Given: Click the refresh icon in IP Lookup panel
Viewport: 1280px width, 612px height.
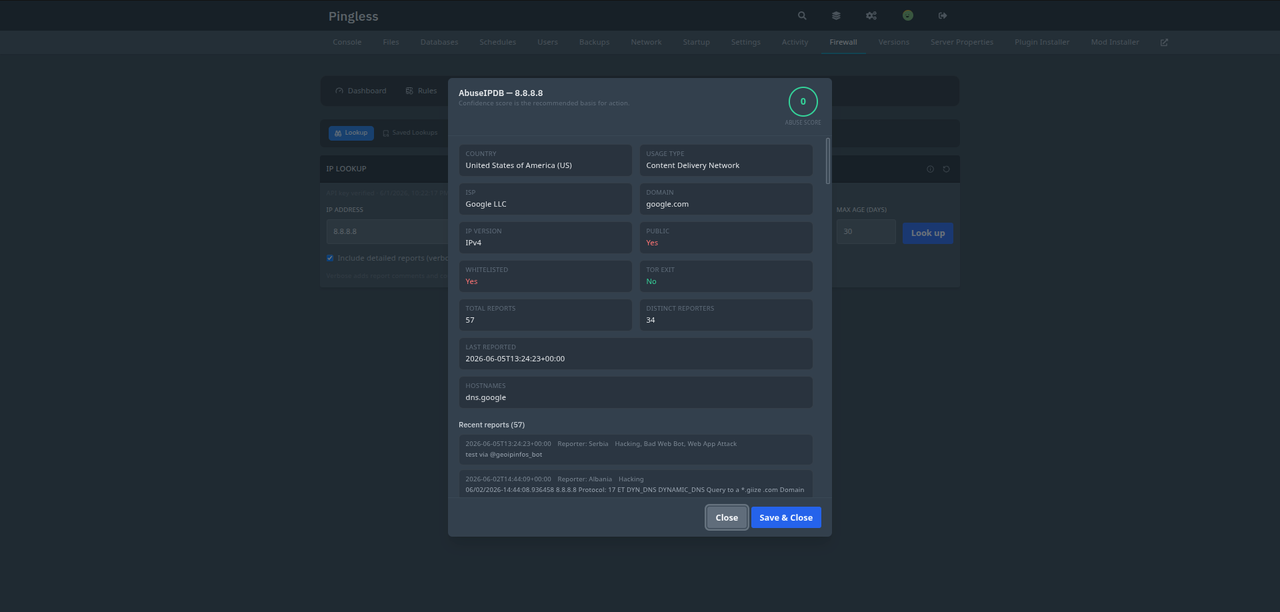Looking at the screenshot, I should point(946,169).
